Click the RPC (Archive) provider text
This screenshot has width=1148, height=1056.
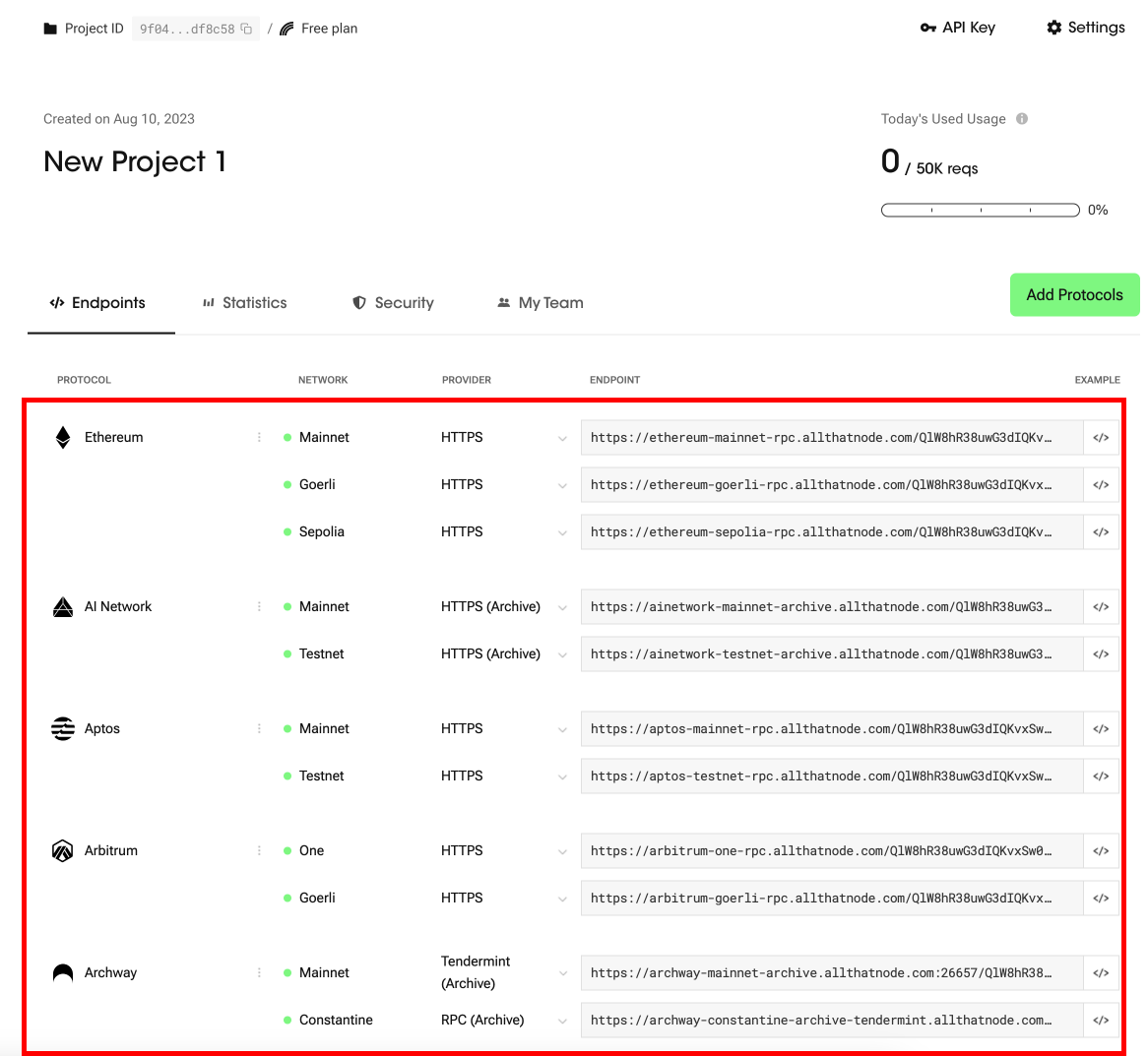point(482,1021)
